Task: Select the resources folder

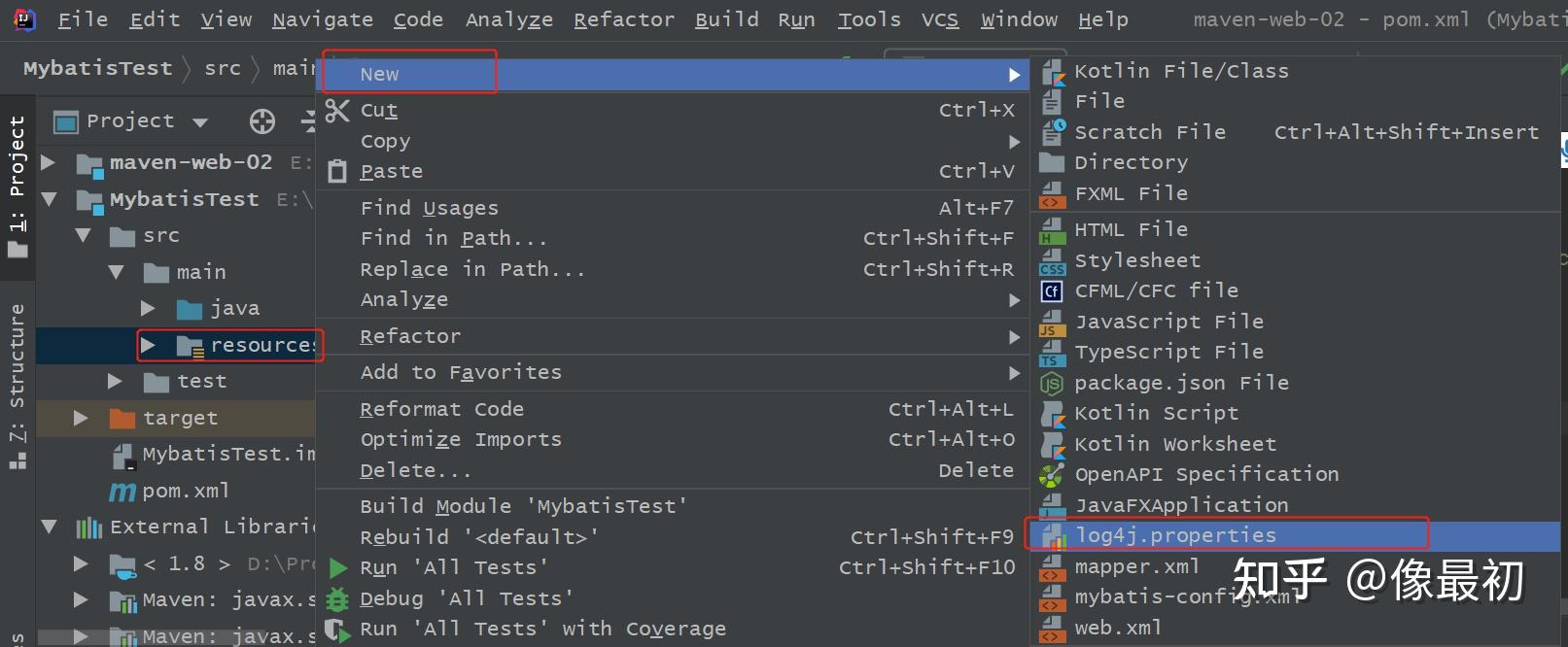Action: click(247, 346)
